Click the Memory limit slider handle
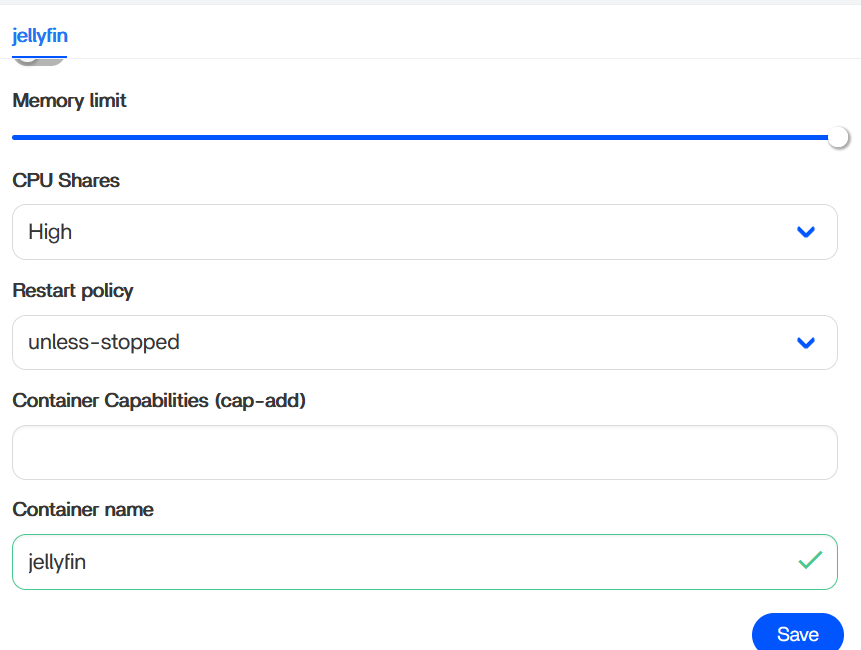The image size is (861, 650). tap(838, 137)
